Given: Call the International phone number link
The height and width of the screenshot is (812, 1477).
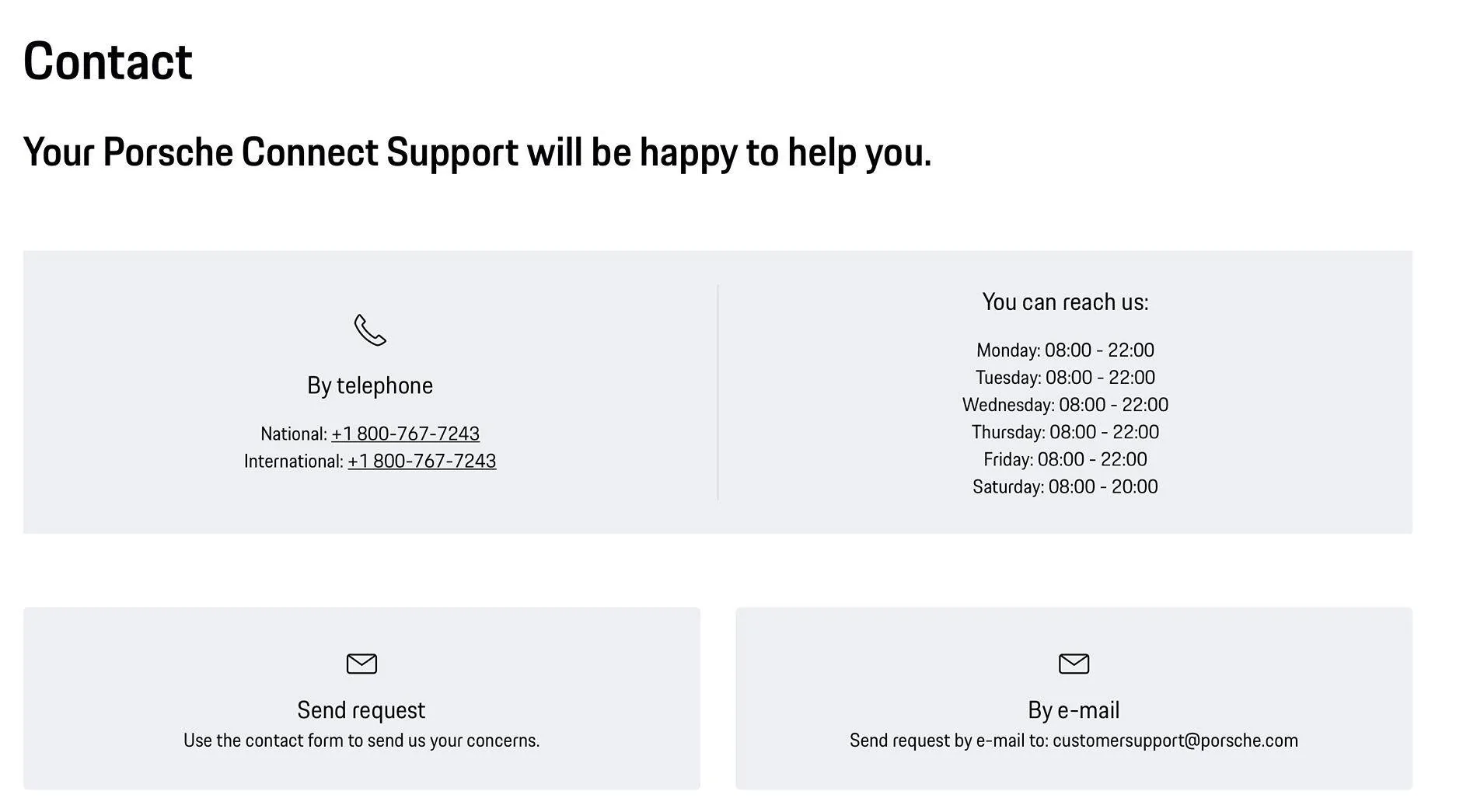Looking at the screenshot, I should [x=421, y=461].
